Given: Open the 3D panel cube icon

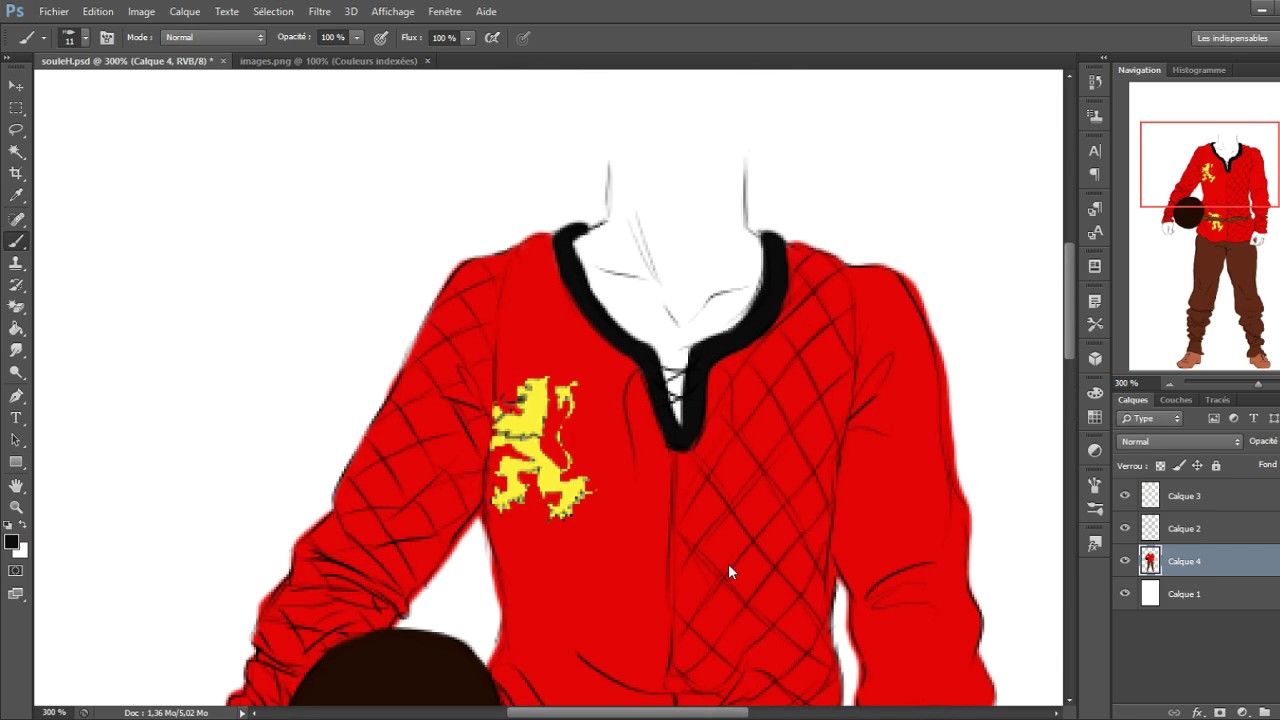Looking at the screenshot, I should [1095, 359].
